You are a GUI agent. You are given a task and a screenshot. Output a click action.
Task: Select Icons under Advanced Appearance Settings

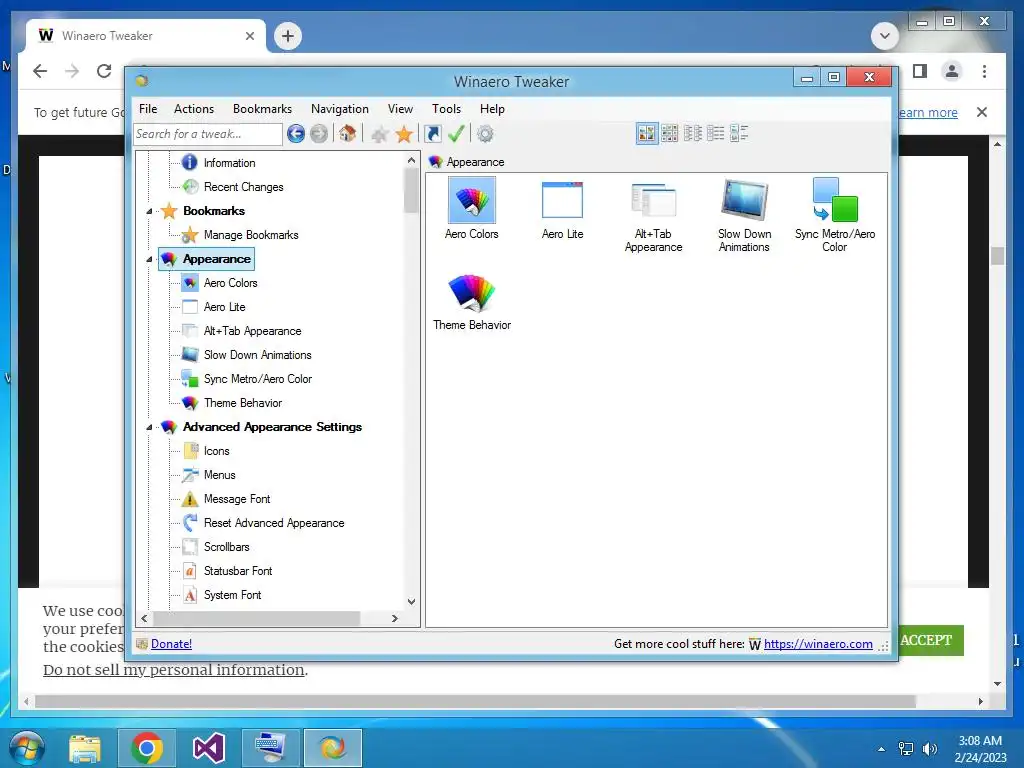[x=216, y=451]
